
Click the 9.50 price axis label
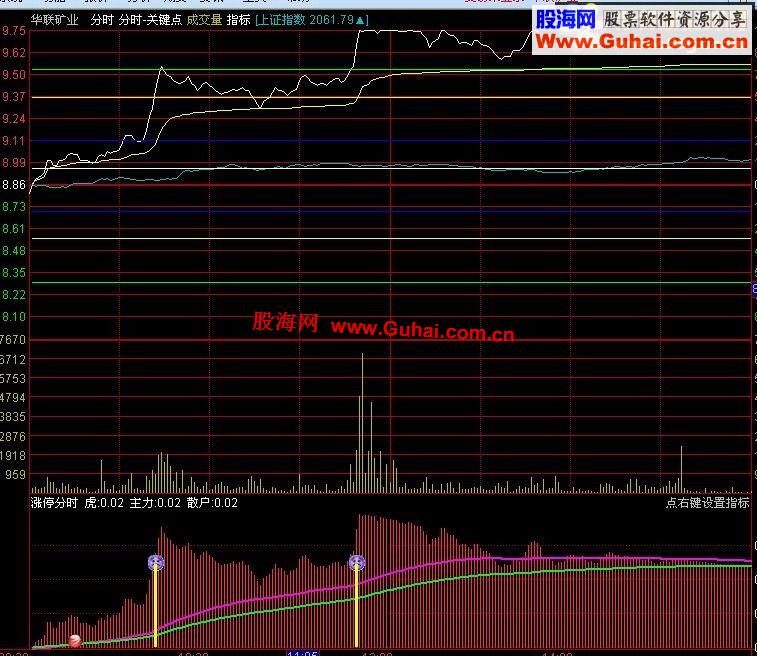point(13,74)
